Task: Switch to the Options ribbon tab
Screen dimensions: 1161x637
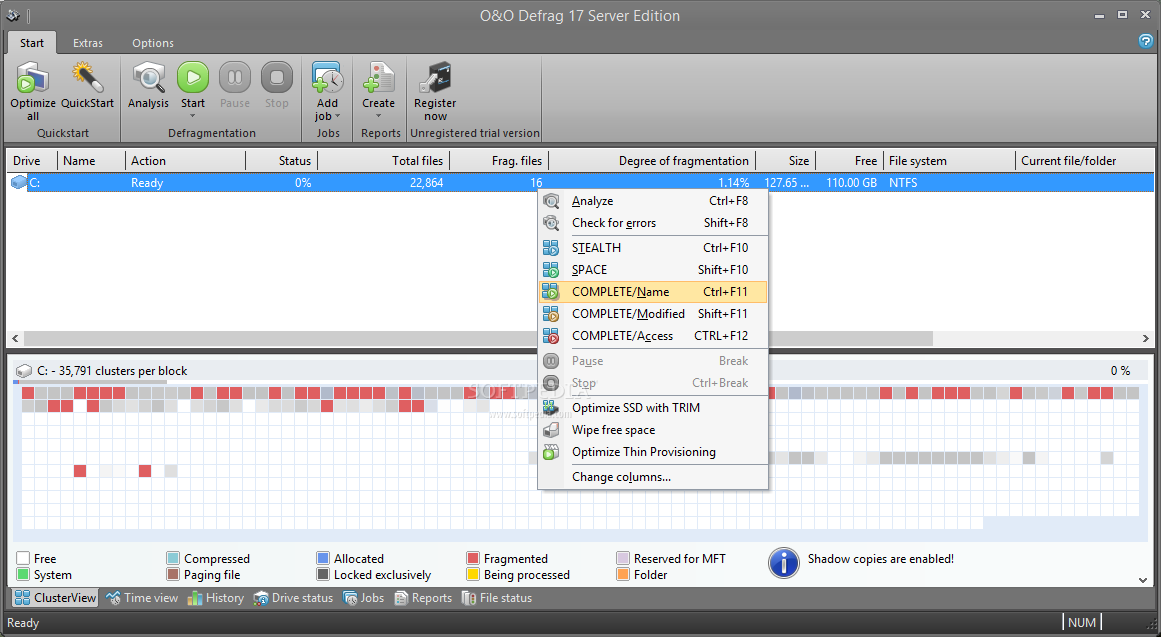Action: (153, 43)
